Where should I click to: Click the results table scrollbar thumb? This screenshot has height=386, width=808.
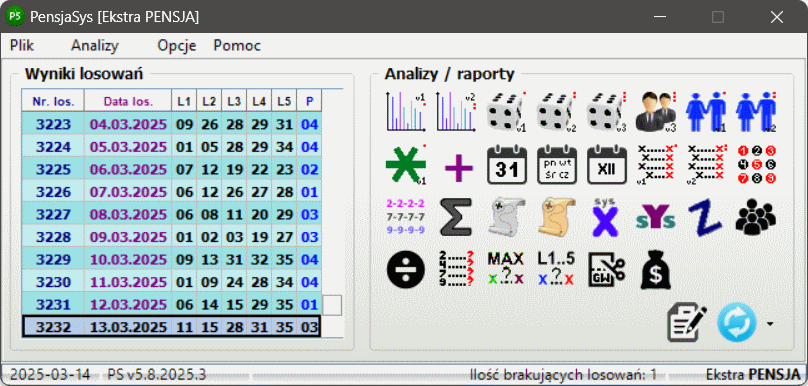(332, 305)
